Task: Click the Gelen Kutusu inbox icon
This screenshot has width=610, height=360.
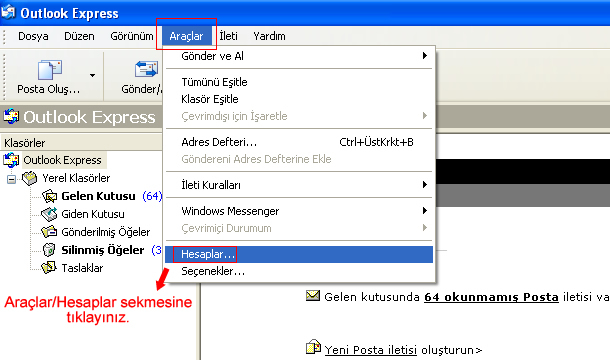Action: [49, 196]
